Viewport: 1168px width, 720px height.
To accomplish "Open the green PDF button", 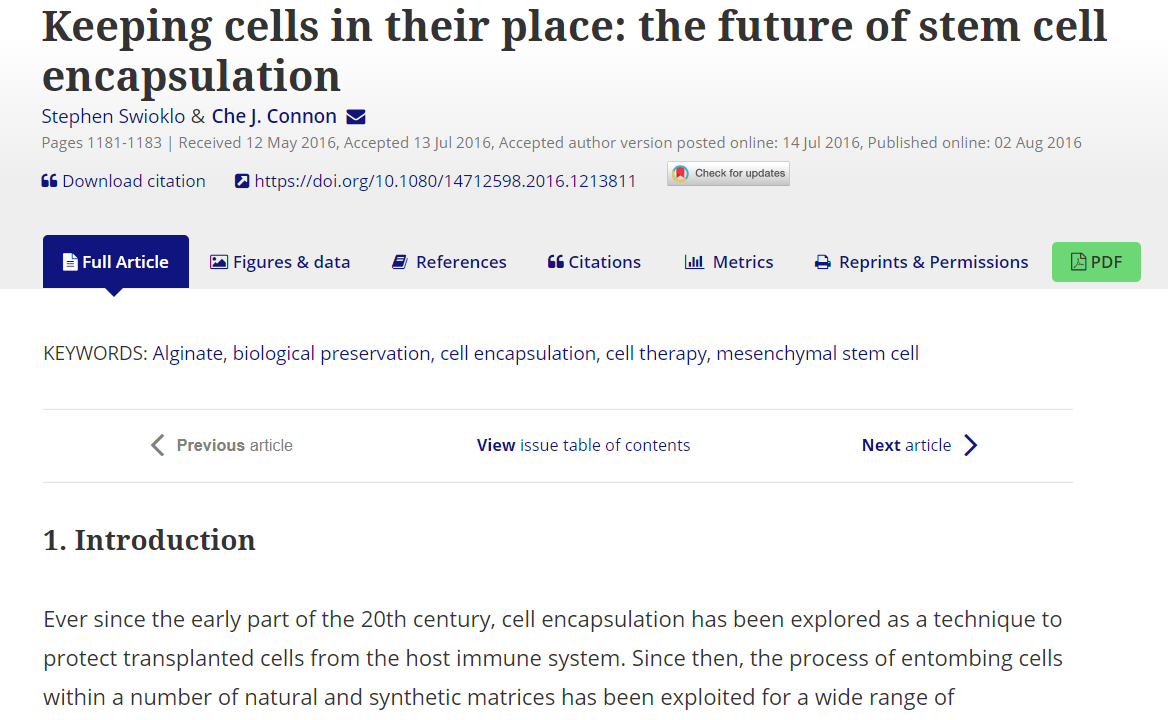I will [1096, 262].
